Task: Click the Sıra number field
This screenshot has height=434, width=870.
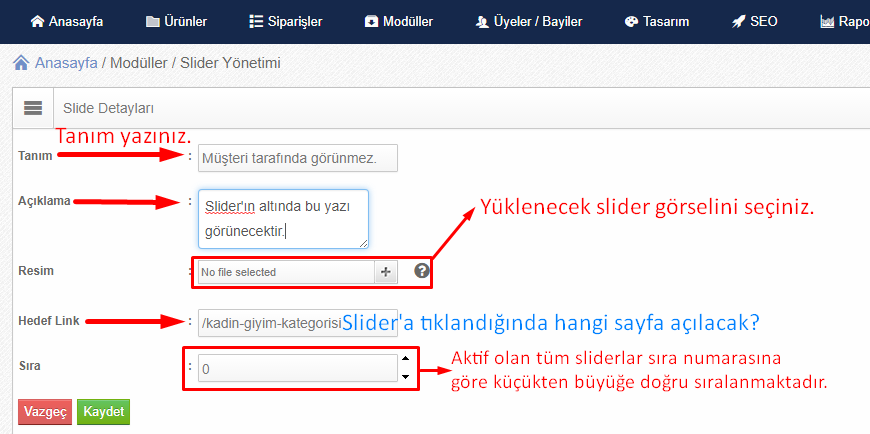Action: [x=298, y=369]
